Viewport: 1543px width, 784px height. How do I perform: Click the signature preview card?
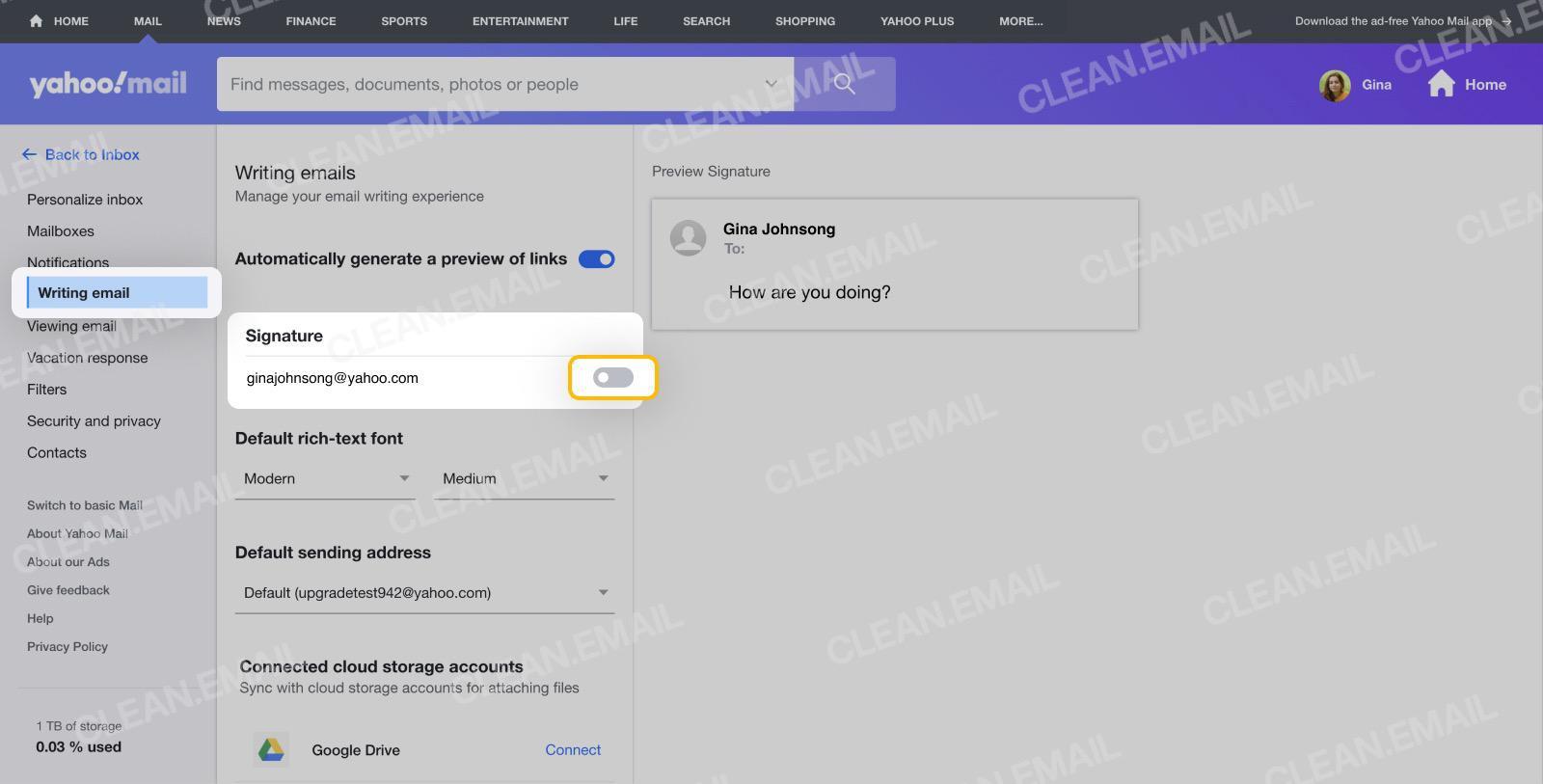[x=895, y=264]
